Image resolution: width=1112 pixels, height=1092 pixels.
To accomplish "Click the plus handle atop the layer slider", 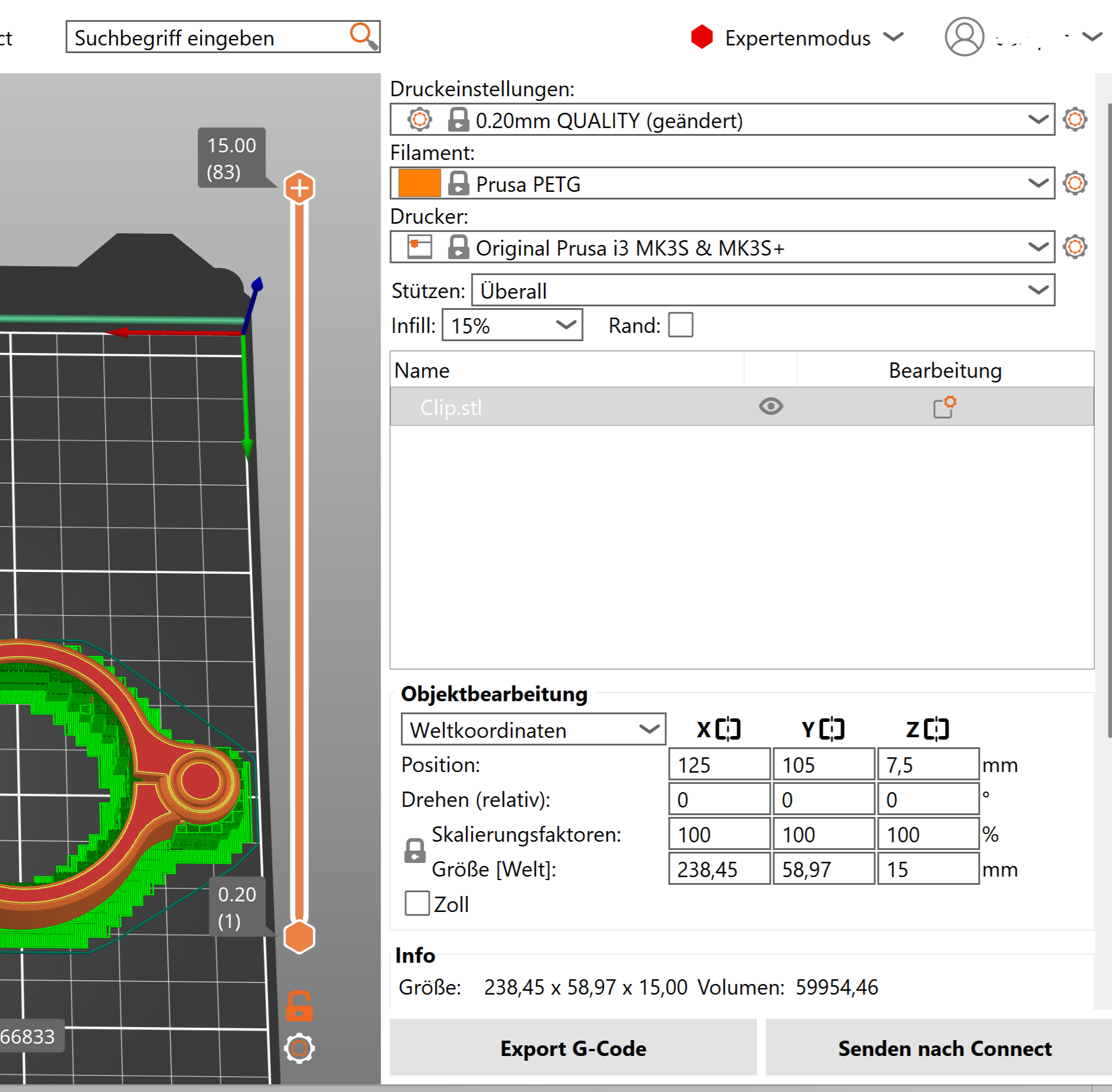I will 300,188.
